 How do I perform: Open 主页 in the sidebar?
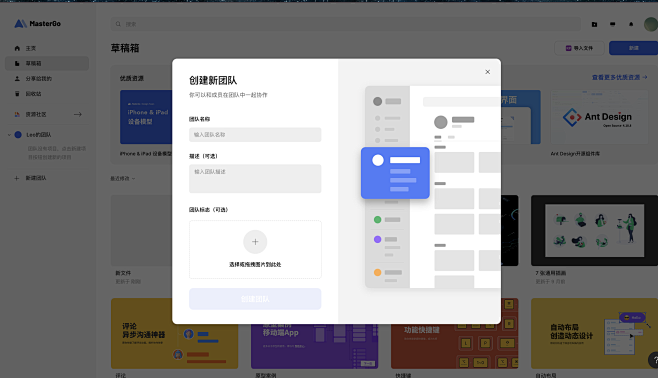point(47,48)
